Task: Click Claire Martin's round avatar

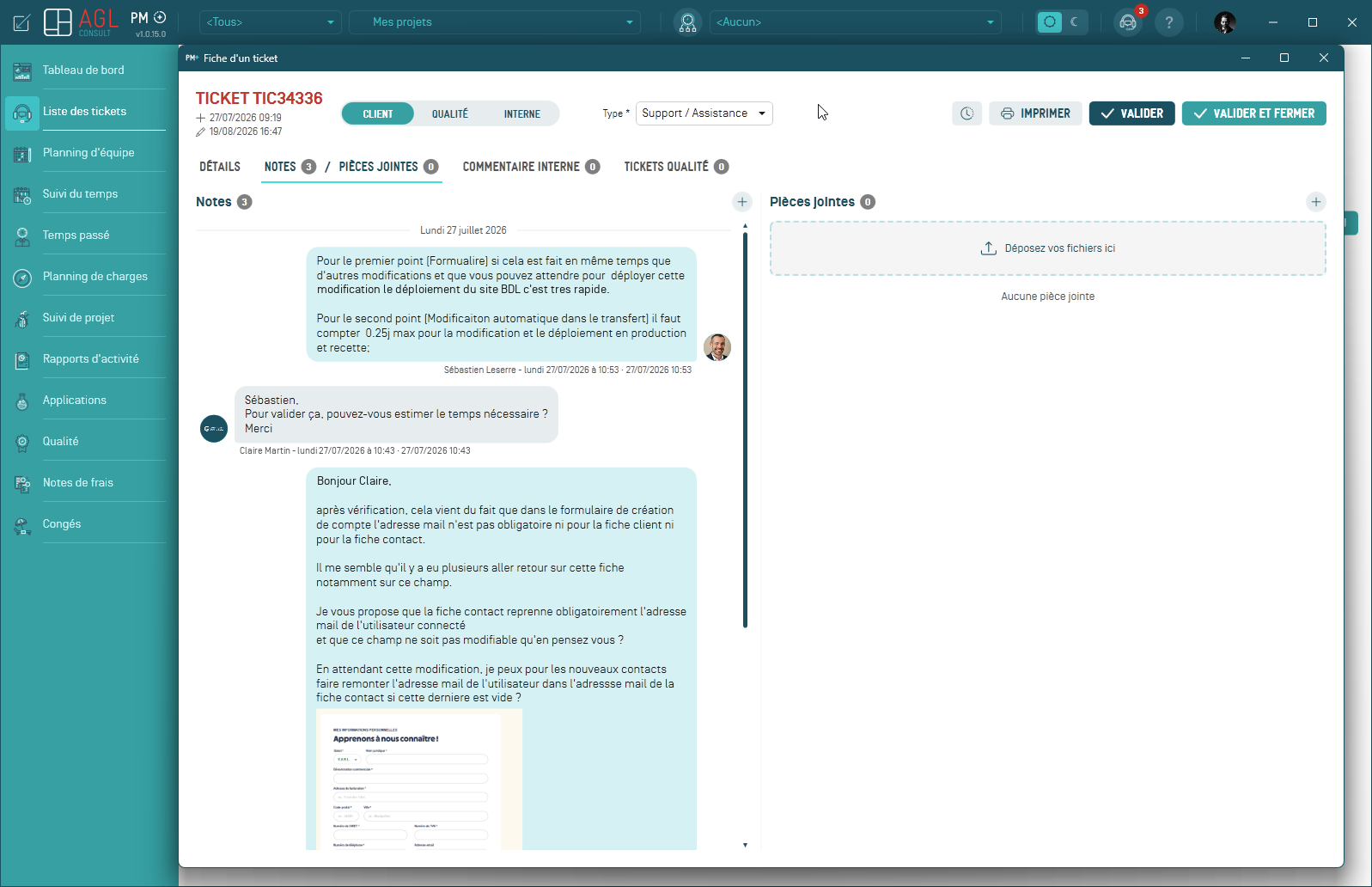Action: [214, 429]
